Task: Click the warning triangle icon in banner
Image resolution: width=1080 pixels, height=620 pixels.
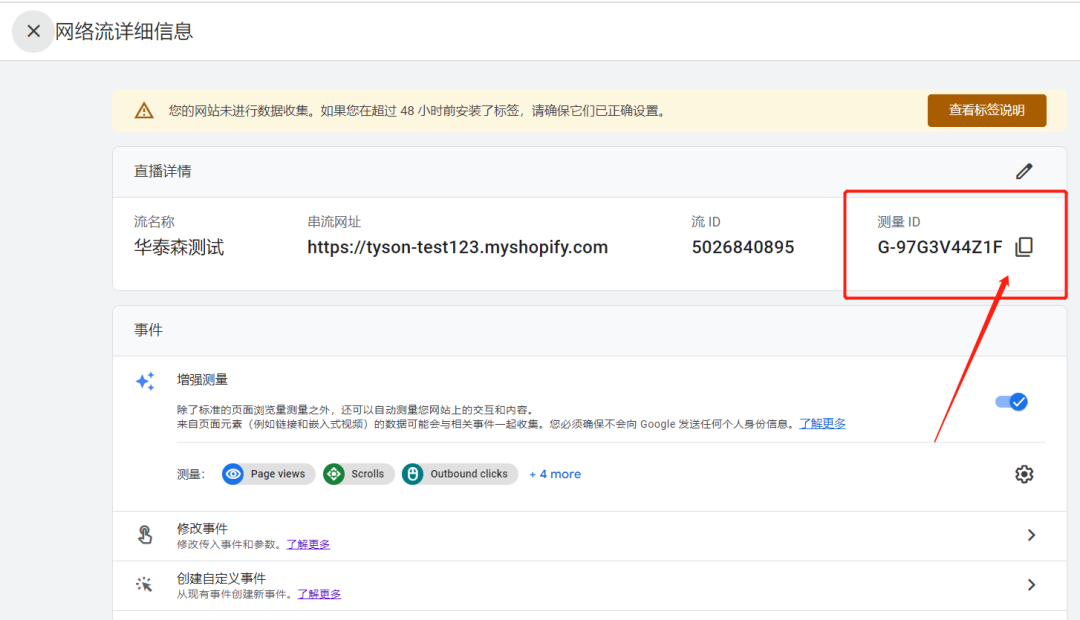Action: click(x=144, y=110)
